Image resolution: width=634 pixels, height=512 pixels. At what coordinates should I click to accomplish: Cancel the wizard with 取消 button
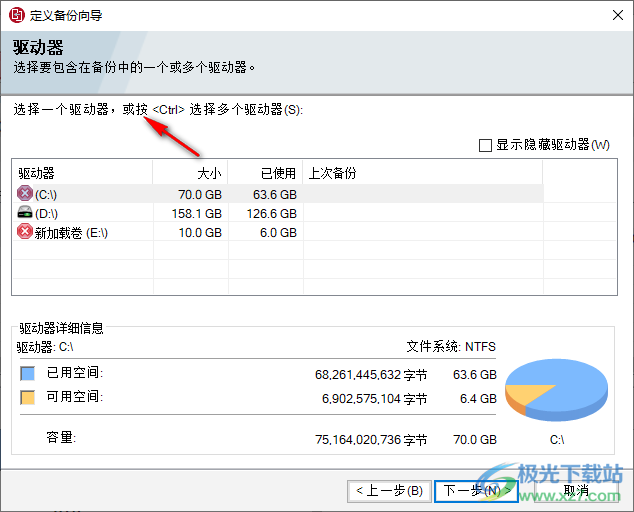[x=576, y=491]
